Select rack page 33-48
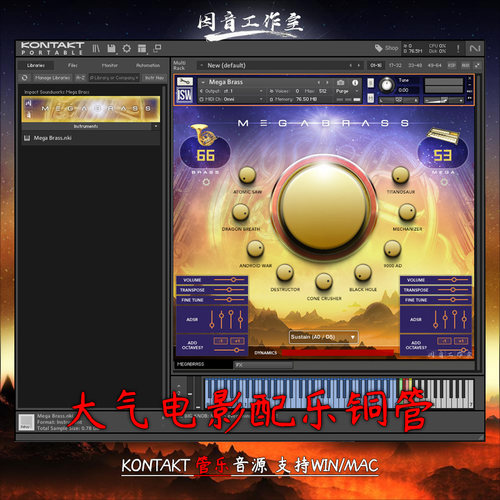 tap(415, 65)
